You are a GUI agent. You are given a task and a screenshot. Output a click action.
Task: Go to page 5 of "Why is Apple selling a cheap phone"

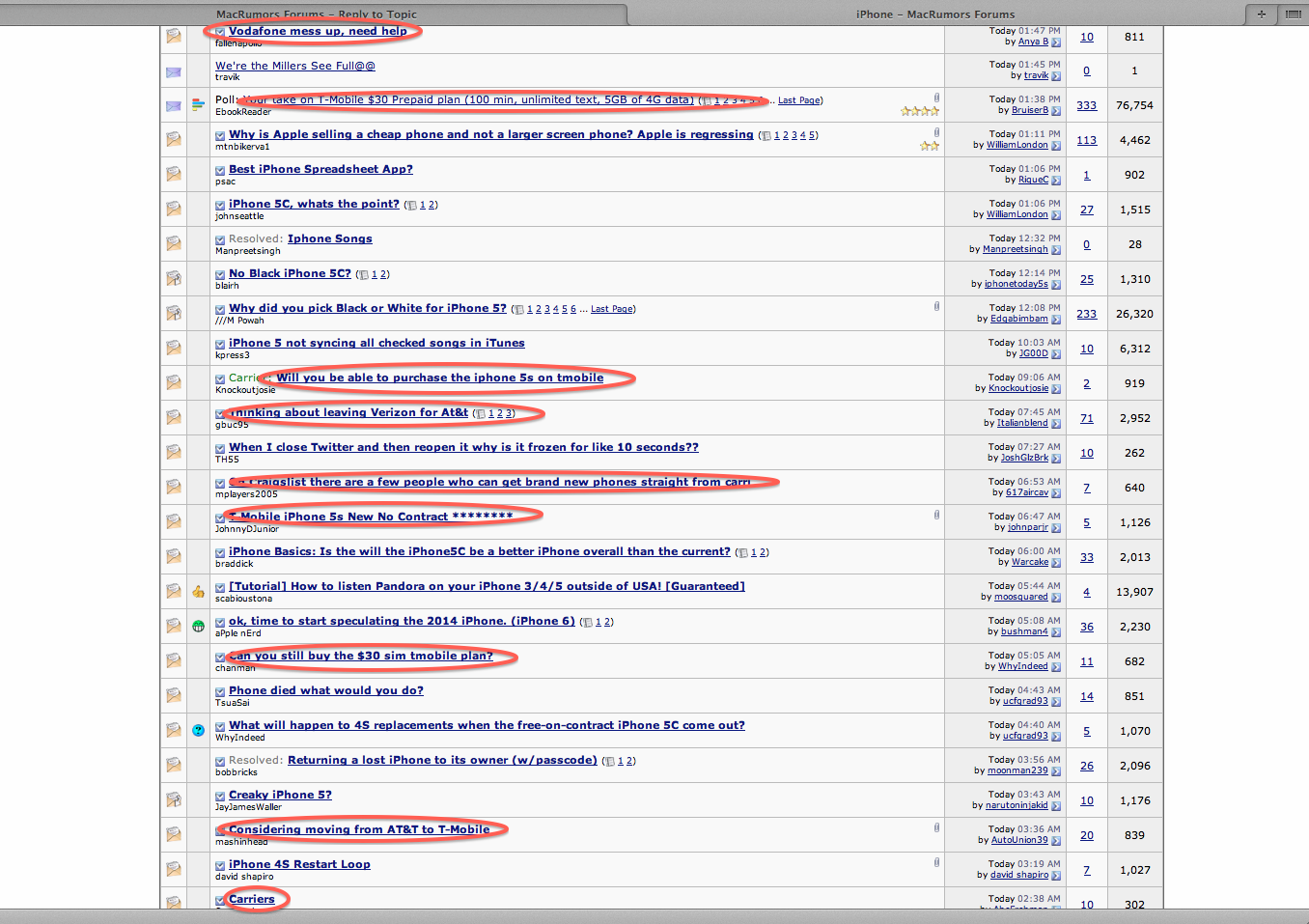pyautogui.click(x=812, y=135)
